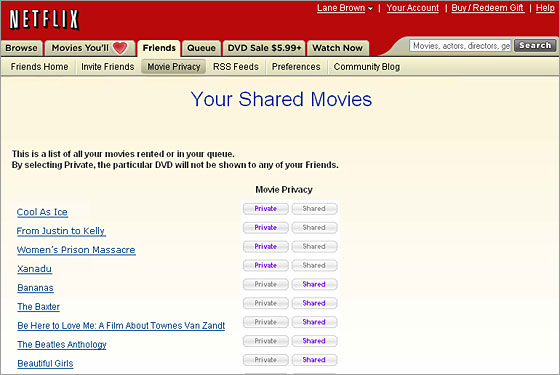Open The Baxter movie link
The image size is (560, 375).
[x=39, y=307]
